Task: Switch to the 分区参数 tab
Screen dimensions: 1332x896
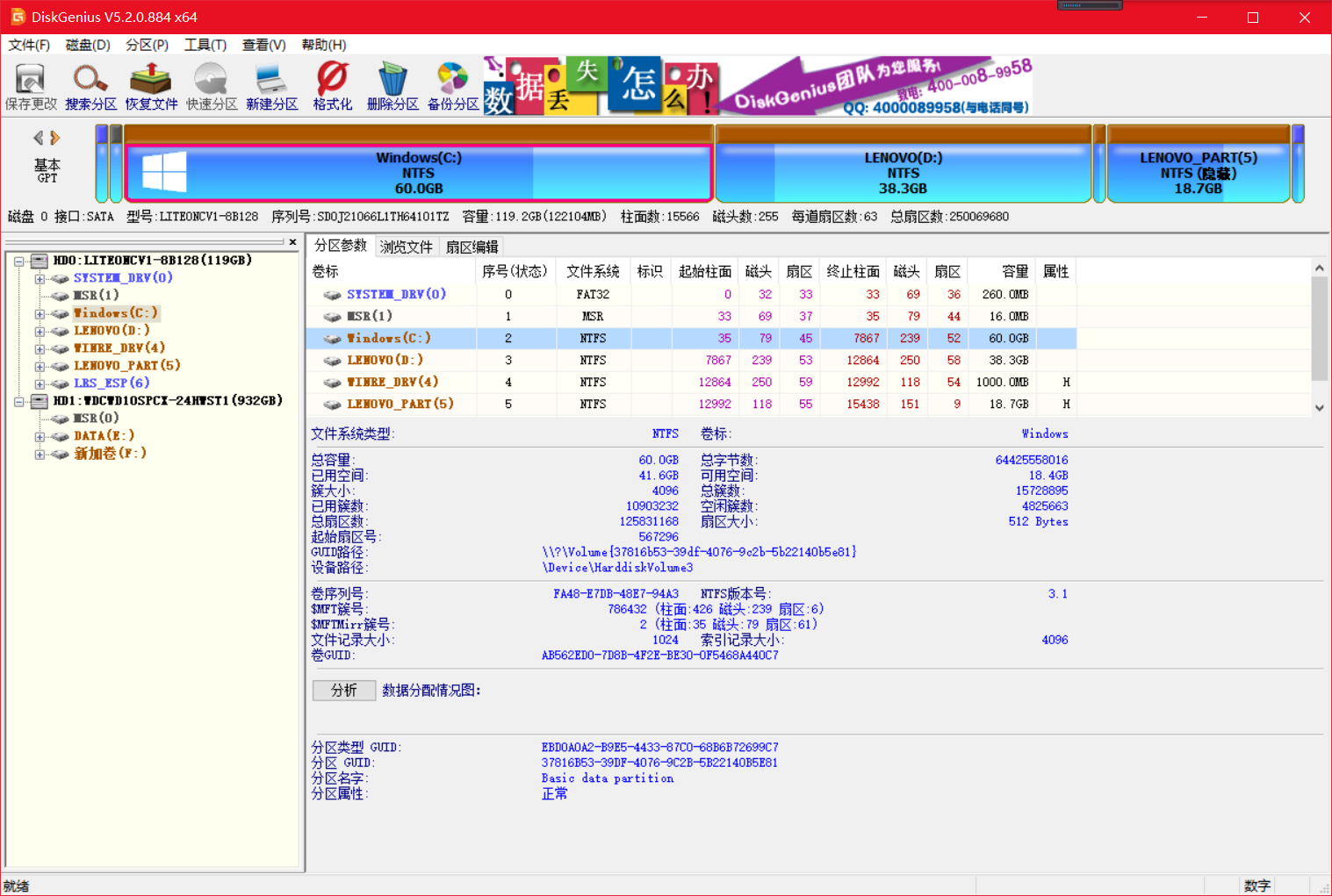Action: click(341, 246)
